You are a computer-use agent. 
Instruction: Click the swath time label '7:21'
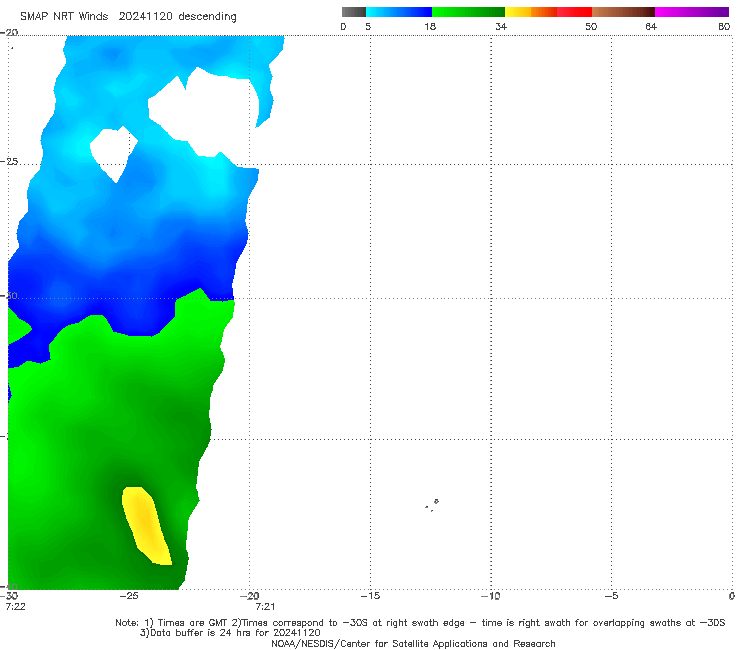pyautogui.click(x=265, y=607)
